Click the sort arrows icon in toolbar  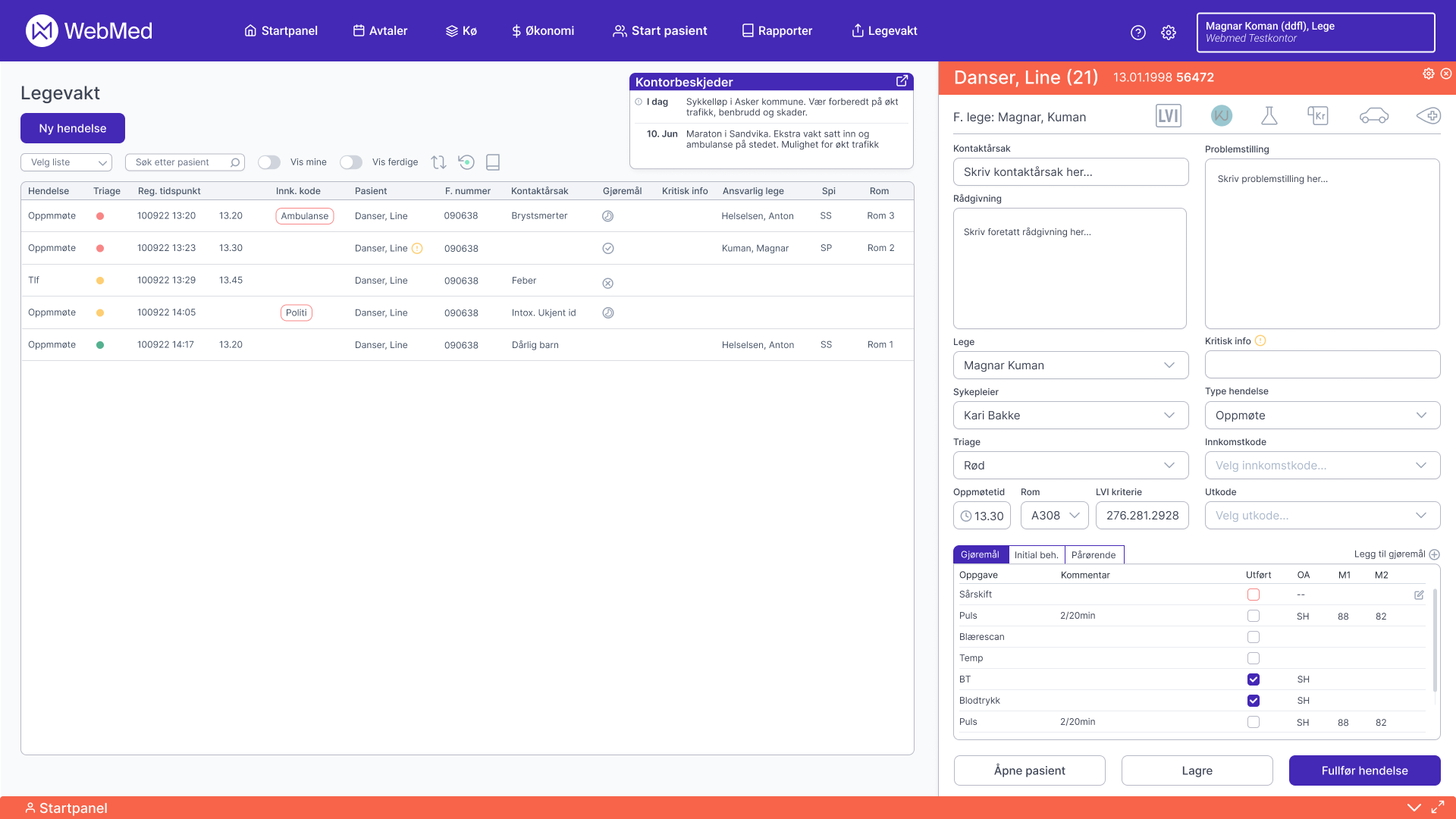(x=438, y=162)
